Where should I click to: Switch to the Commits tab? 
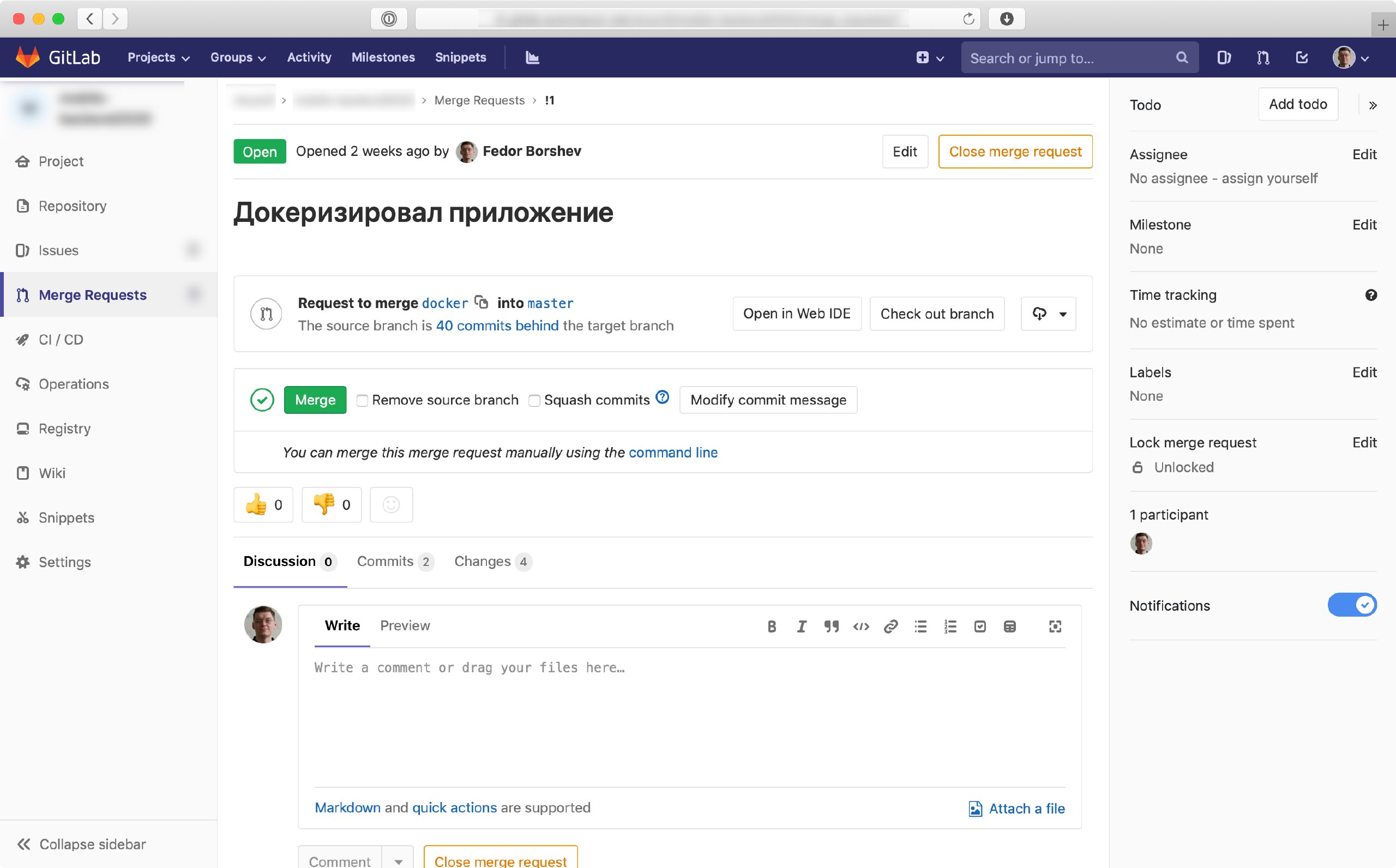(395, 562)
